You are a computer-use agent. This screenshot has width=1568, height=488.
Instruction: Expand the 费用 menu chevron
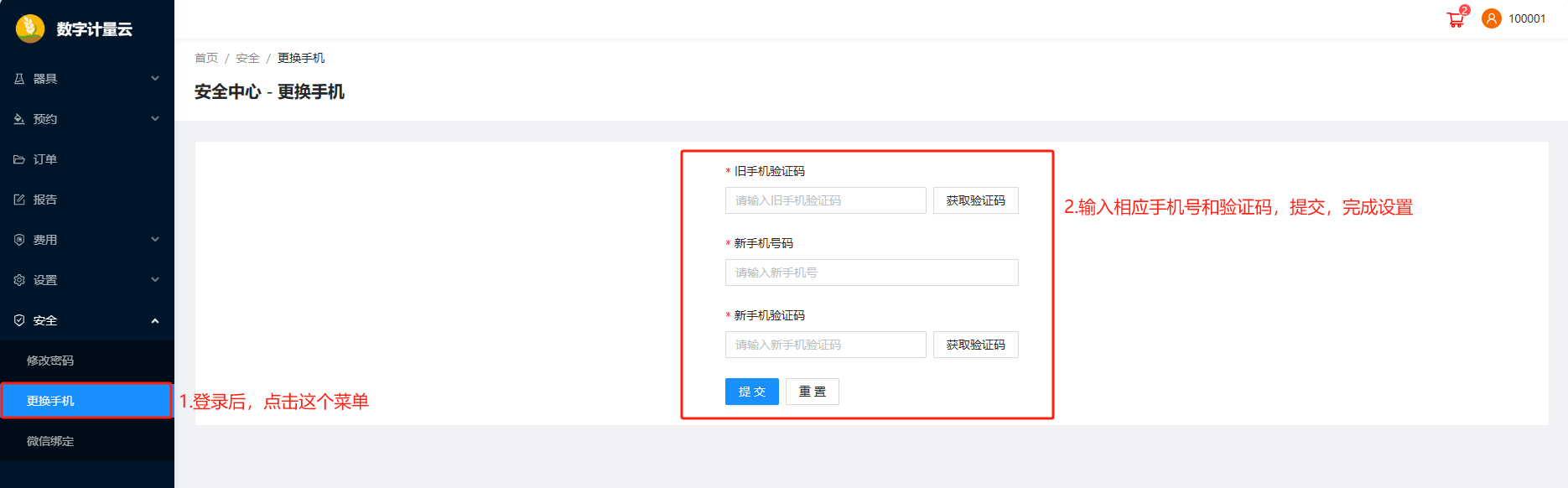point(155,240)
